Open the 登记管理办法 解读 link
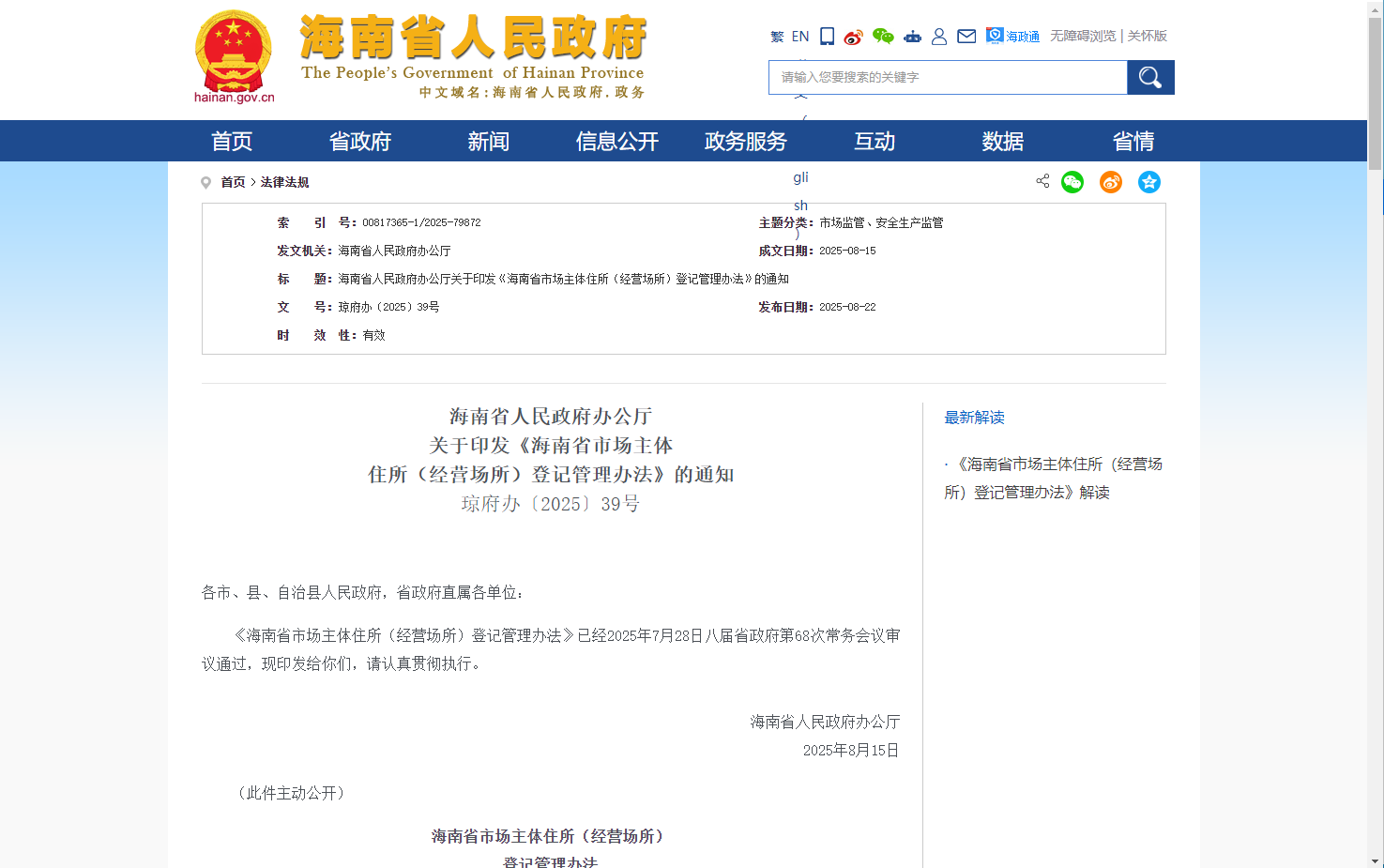This screenshot has width=1384, height=868. [x=1053, y=478]
